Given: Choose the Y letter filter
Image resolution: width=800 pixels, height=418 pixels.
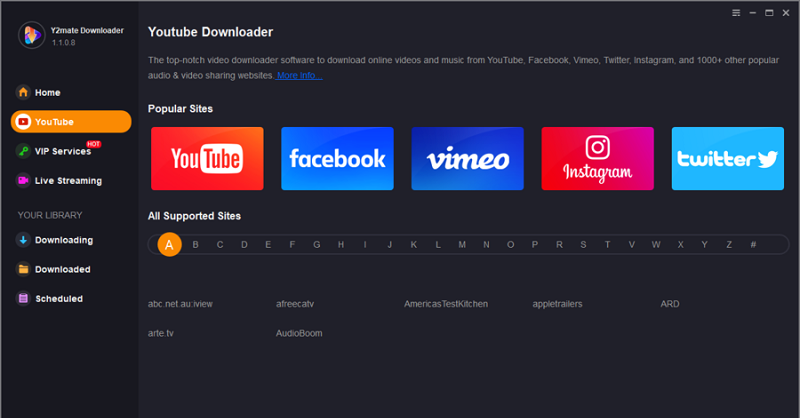Looking at the screenshot, I should click(x=705, y=244).
